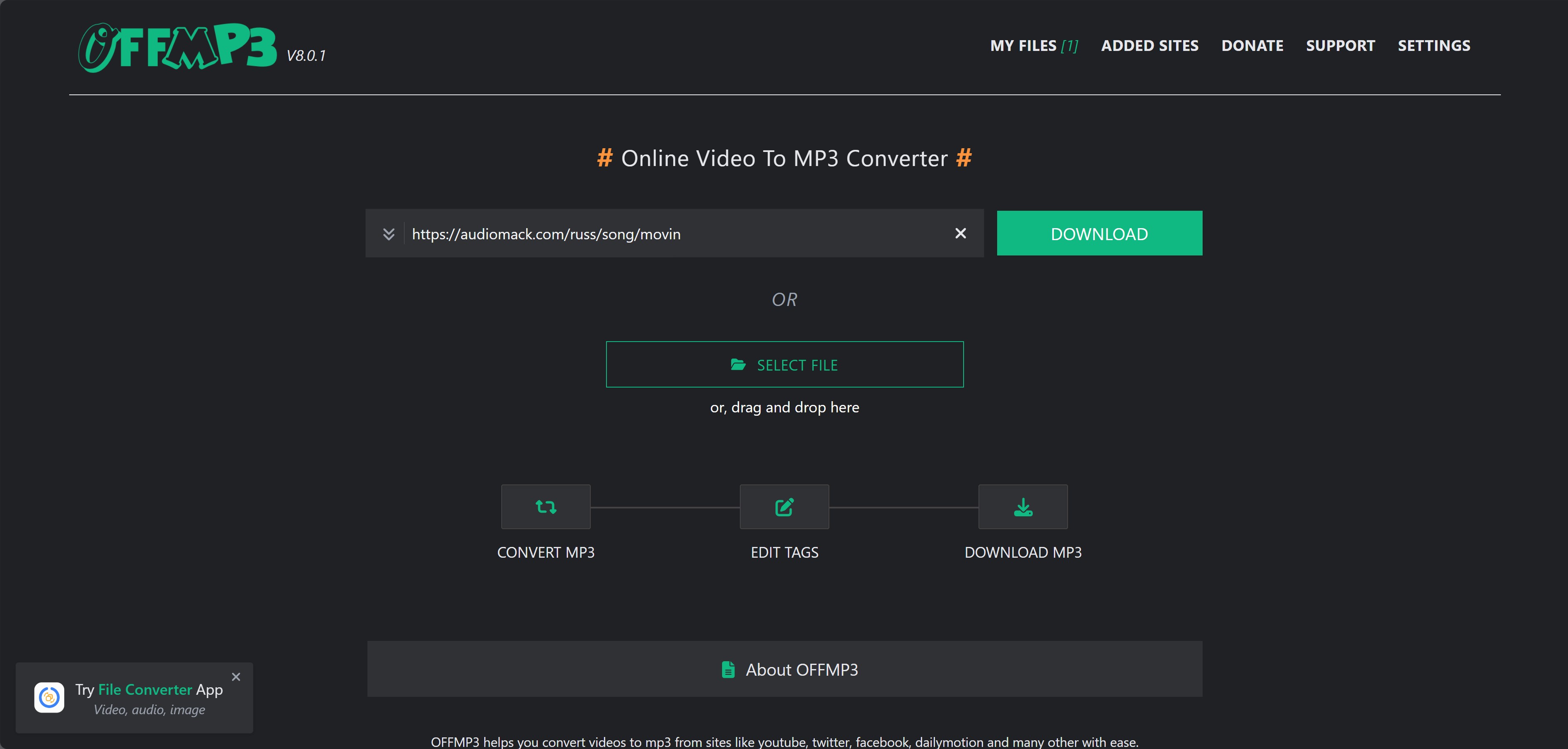Click the File Converter app icon
Image resolution: width=1568 pixels, height=749 pixels.
coord(49,697)
